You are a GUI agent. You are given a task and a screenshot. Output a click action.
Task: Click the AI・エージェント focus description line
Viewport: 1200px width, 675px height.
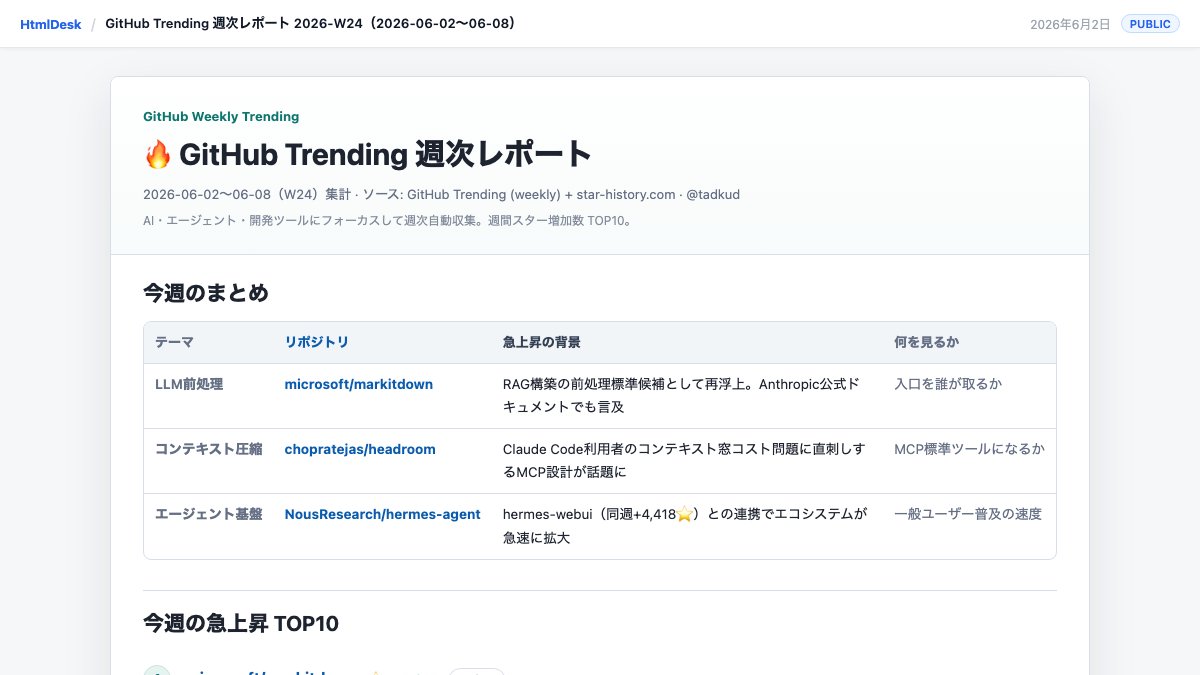pos(388,220)
